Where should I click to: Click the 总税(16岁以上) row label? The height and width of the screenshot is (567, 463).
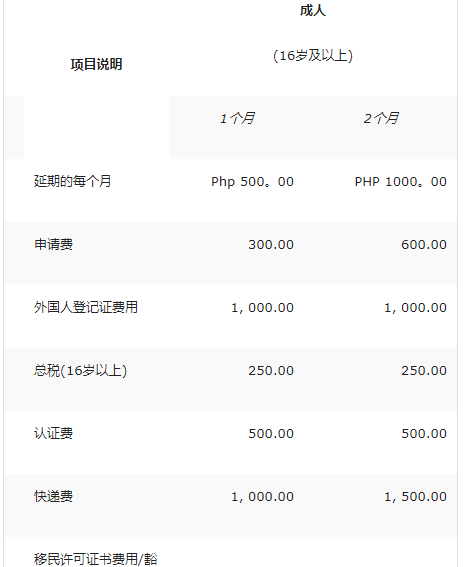80,371
